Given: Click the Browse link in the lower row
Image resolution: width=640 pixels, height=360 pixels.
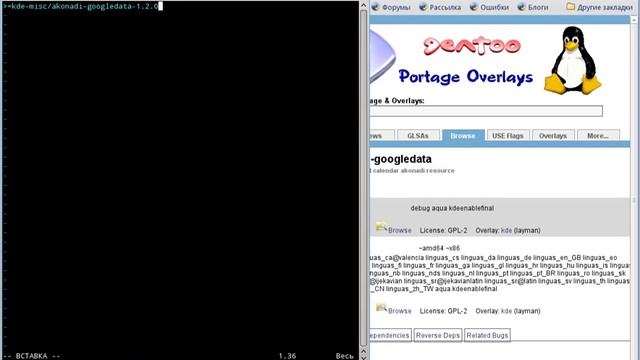Looking at the screenshot, I should (x=400, y=311).
